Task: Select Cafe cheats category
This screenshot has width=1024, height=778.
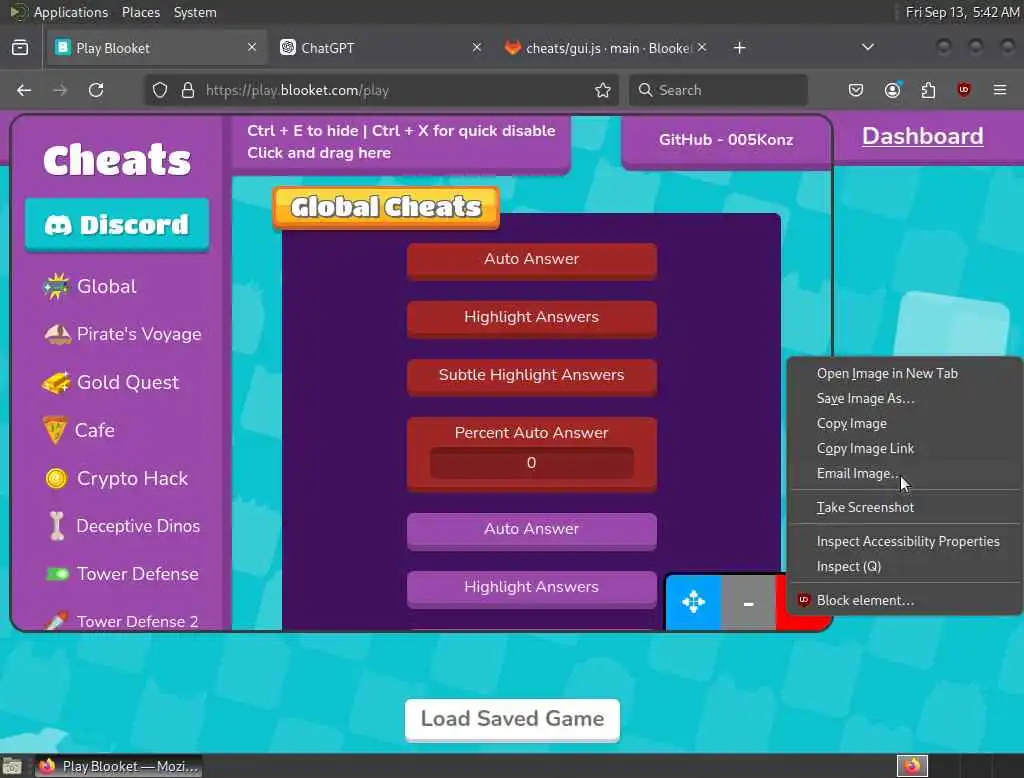Action: point(79,430)
